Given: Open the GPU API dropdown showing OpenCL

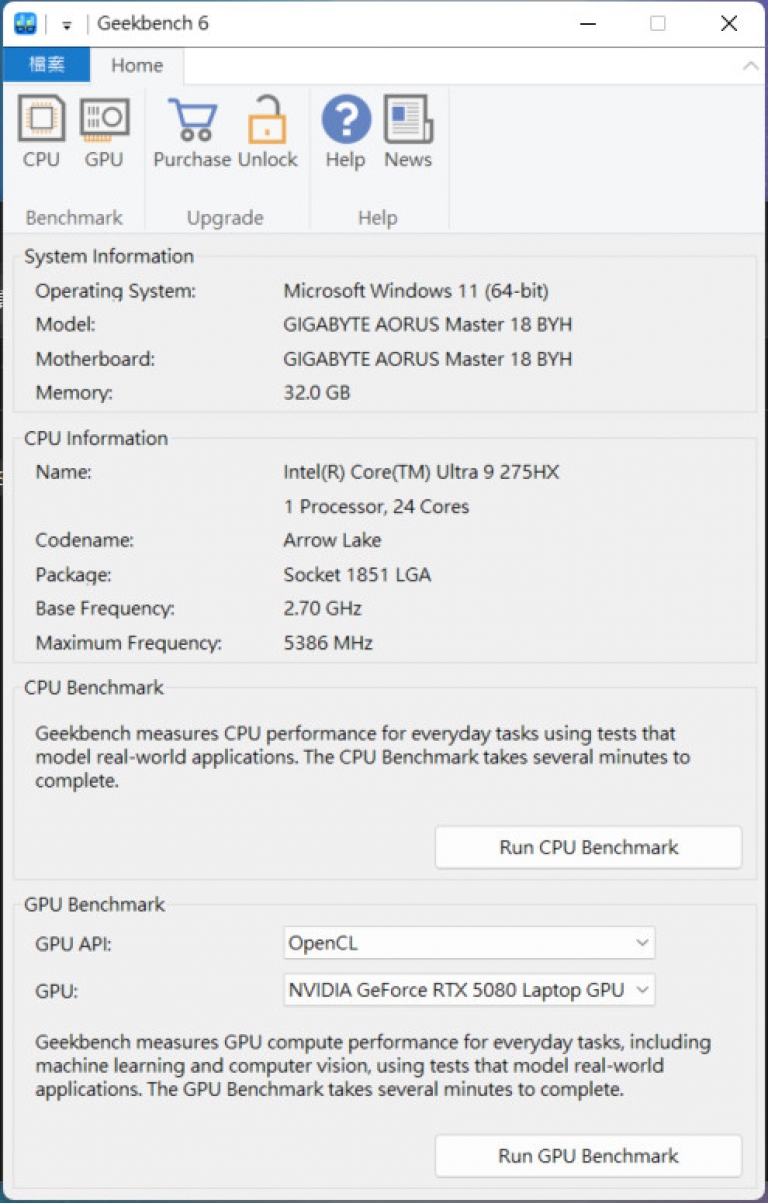Looking at the screenshot, I should 469,942.
